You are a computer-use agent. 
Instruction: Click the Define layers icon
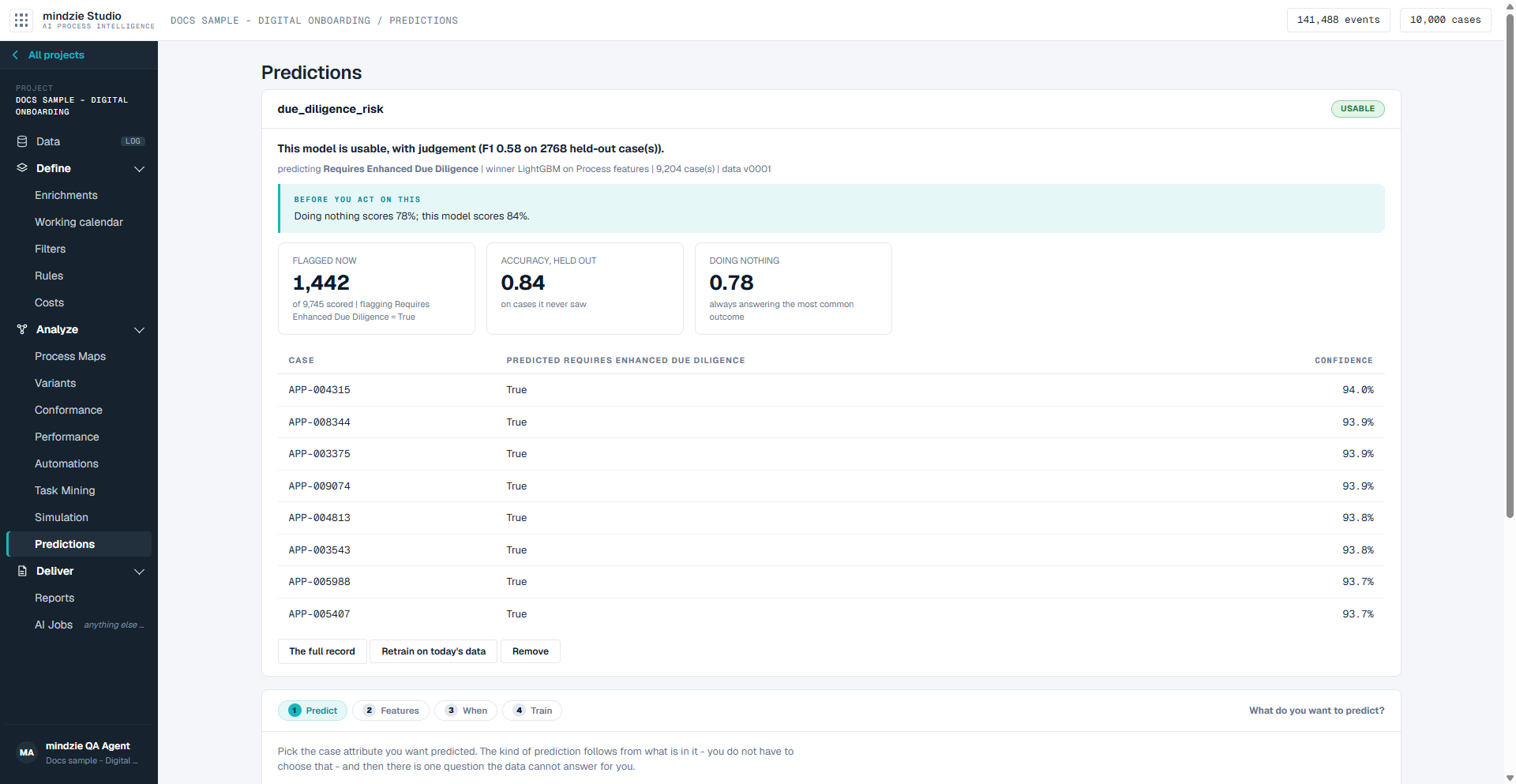click(22, 168)
